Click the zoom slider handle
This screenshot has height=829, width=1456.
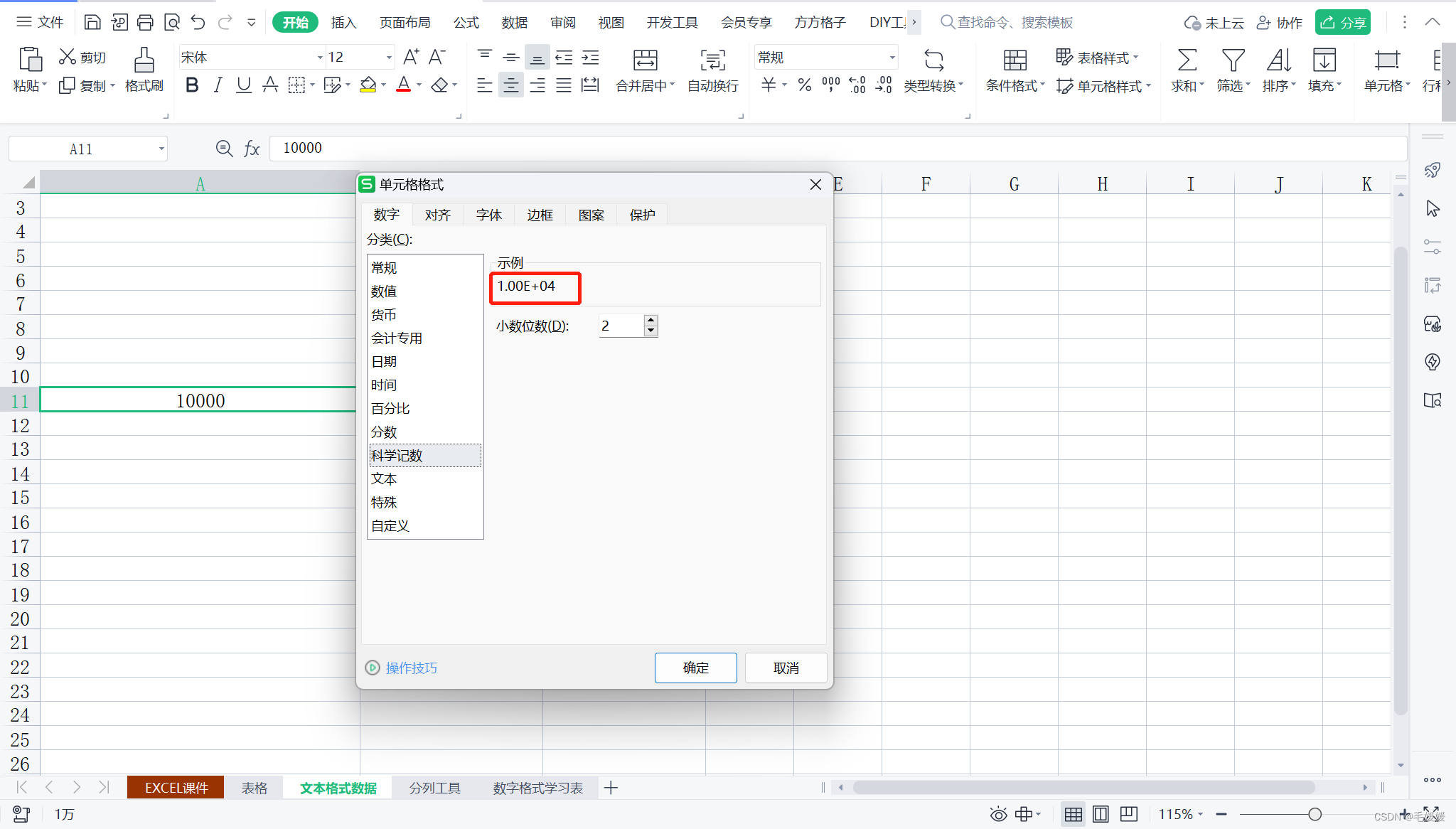[1315, 814]
